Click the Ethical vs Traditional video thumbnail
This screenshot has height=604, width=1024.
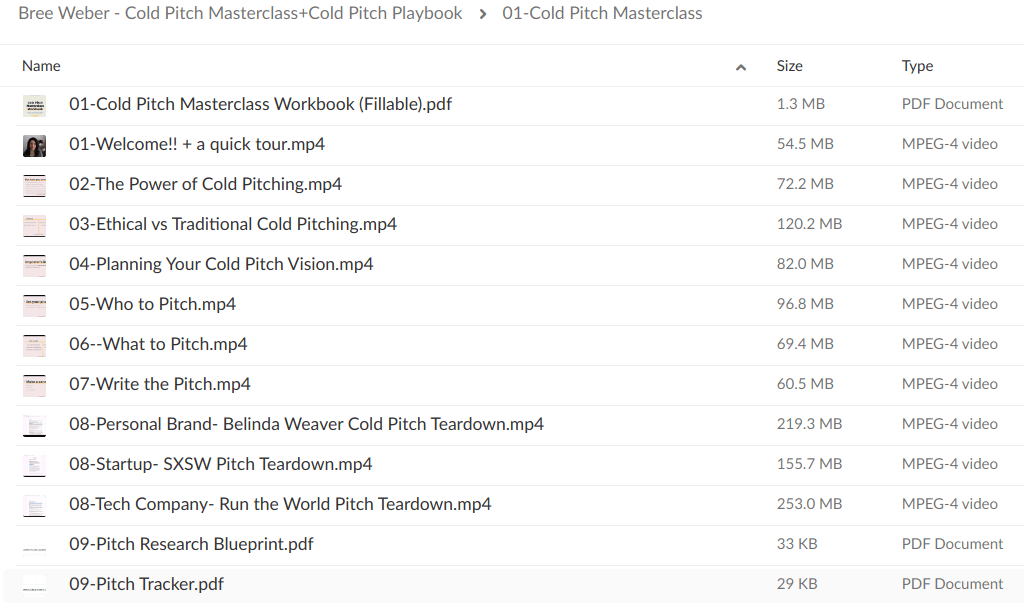(x=35, y=225)
